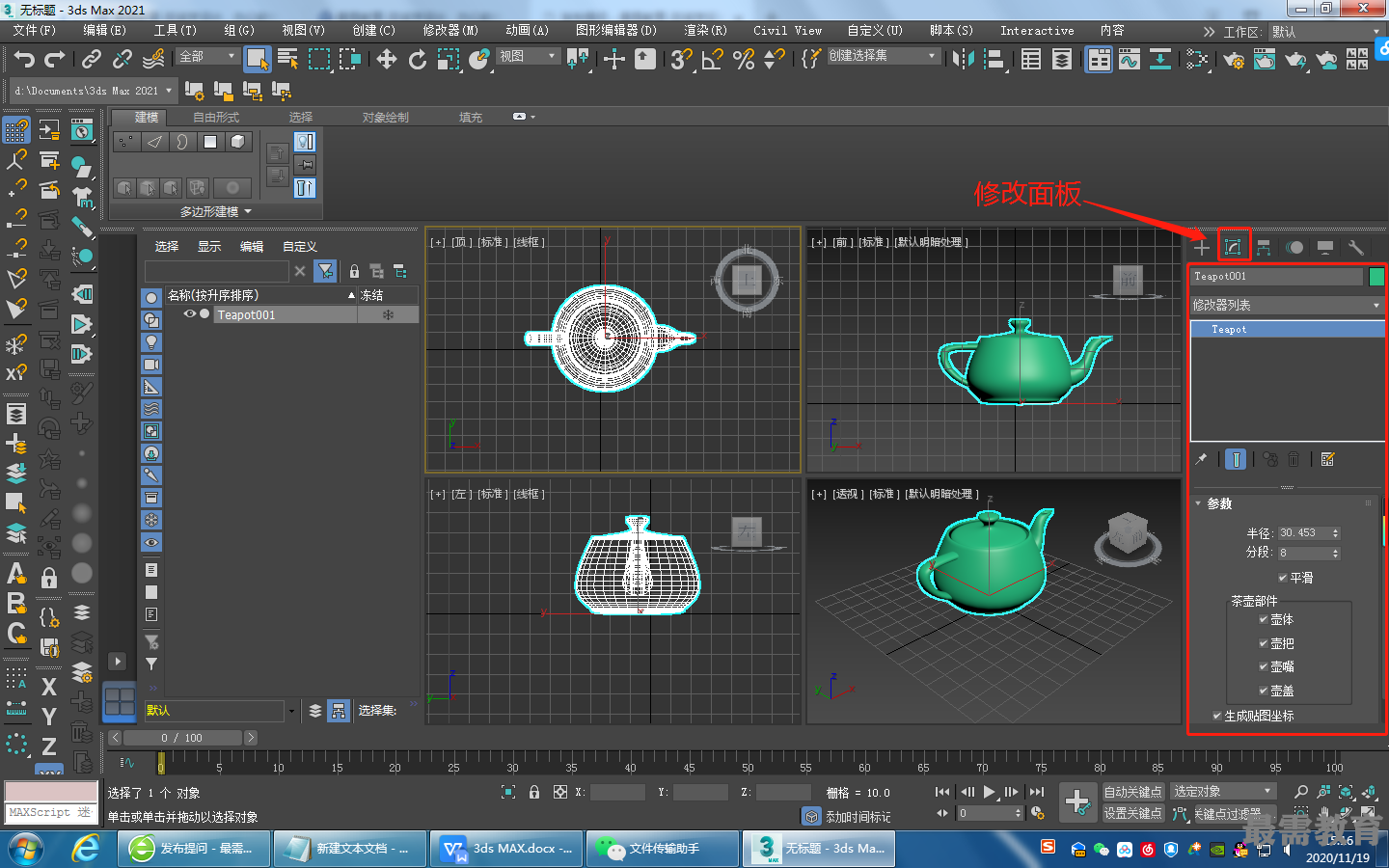Expand the 多边形建模 ribbon panel arrow
This screenshot has height=868, width=1389.
click(248, 211)
